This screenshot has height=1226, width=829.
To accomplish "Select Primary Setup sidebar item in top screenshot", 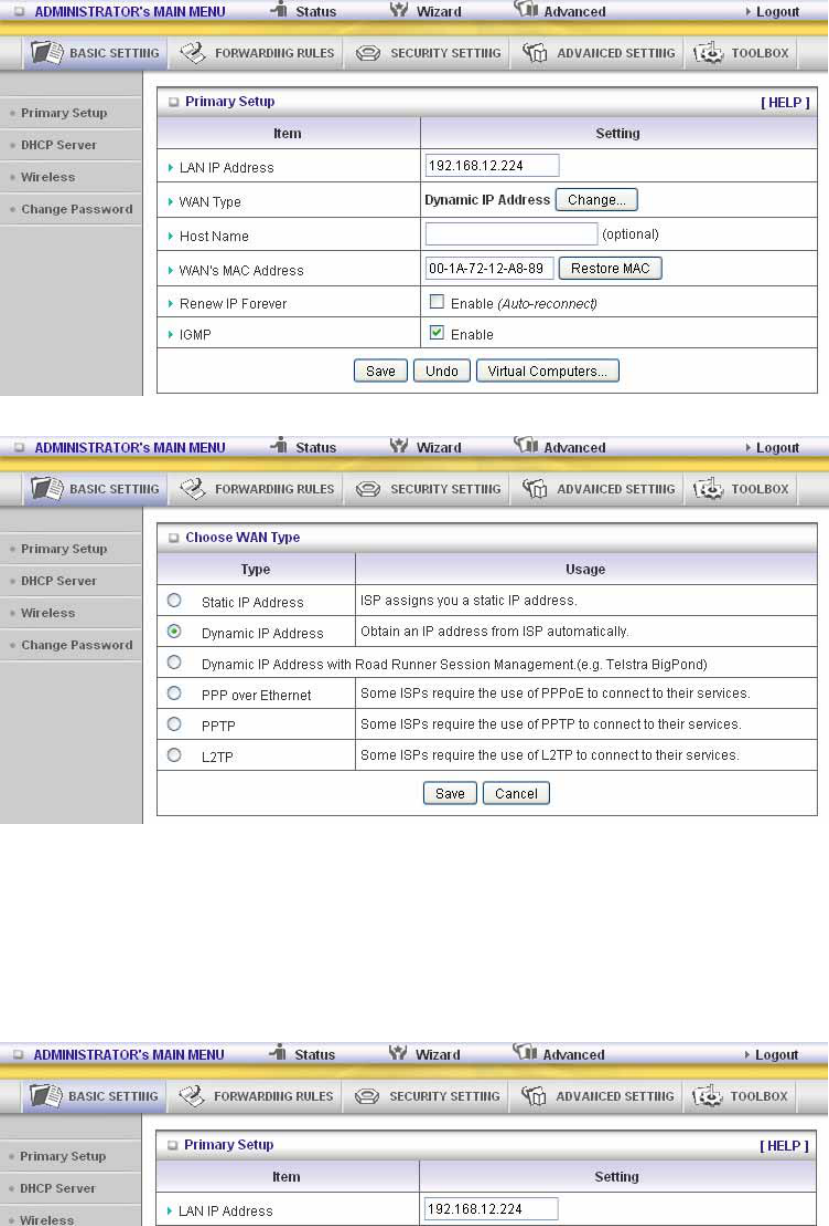I will tap(64, 113).
